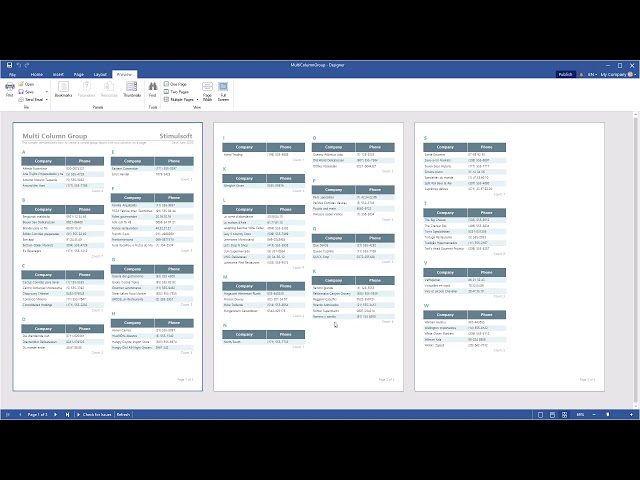640x480 pixels.
Task: Click the vertical scrollbar
Action: click(636, 260)
